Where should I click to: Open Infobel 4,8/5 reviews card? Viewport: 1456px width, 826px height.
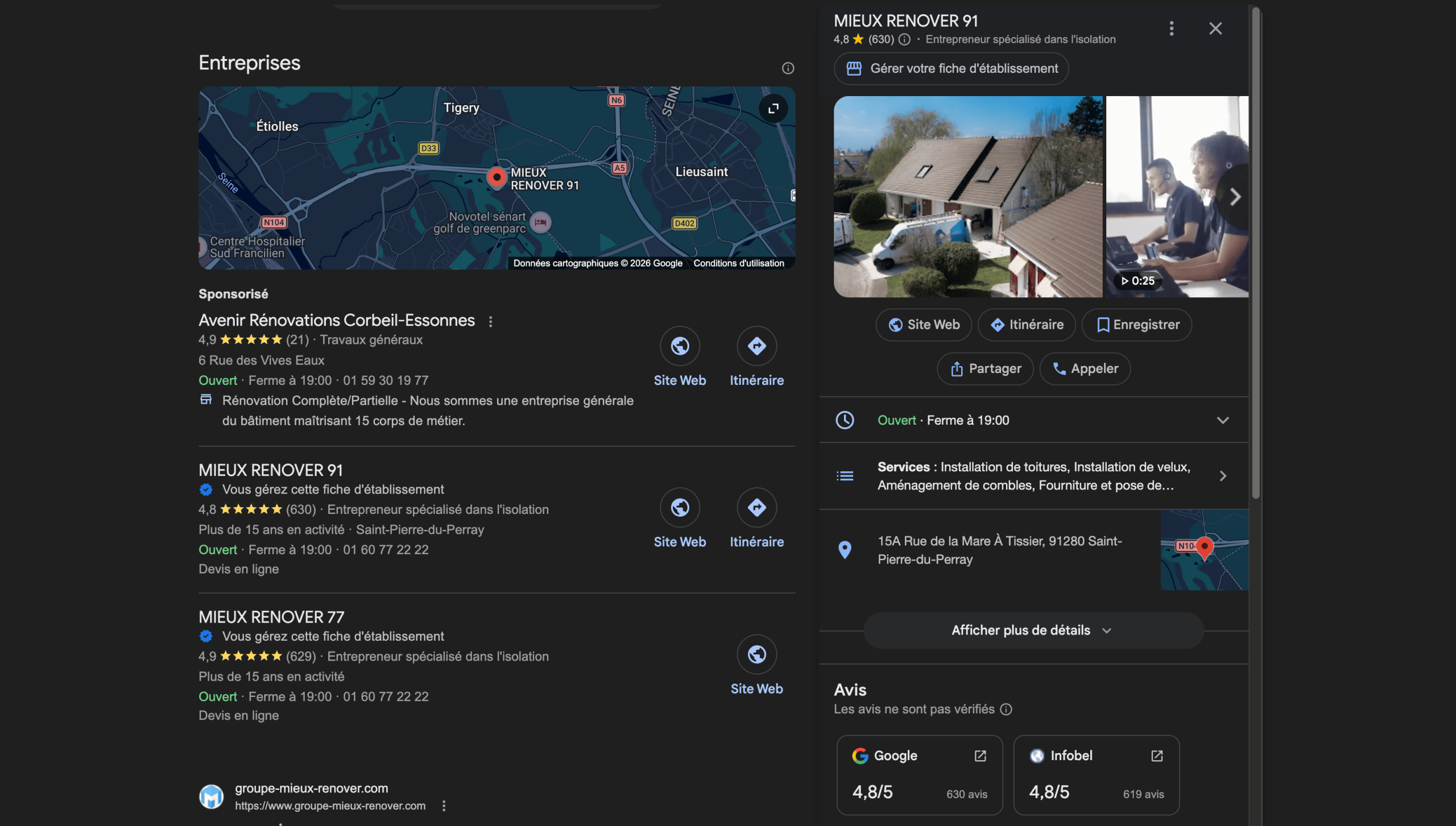(1096, 775)
